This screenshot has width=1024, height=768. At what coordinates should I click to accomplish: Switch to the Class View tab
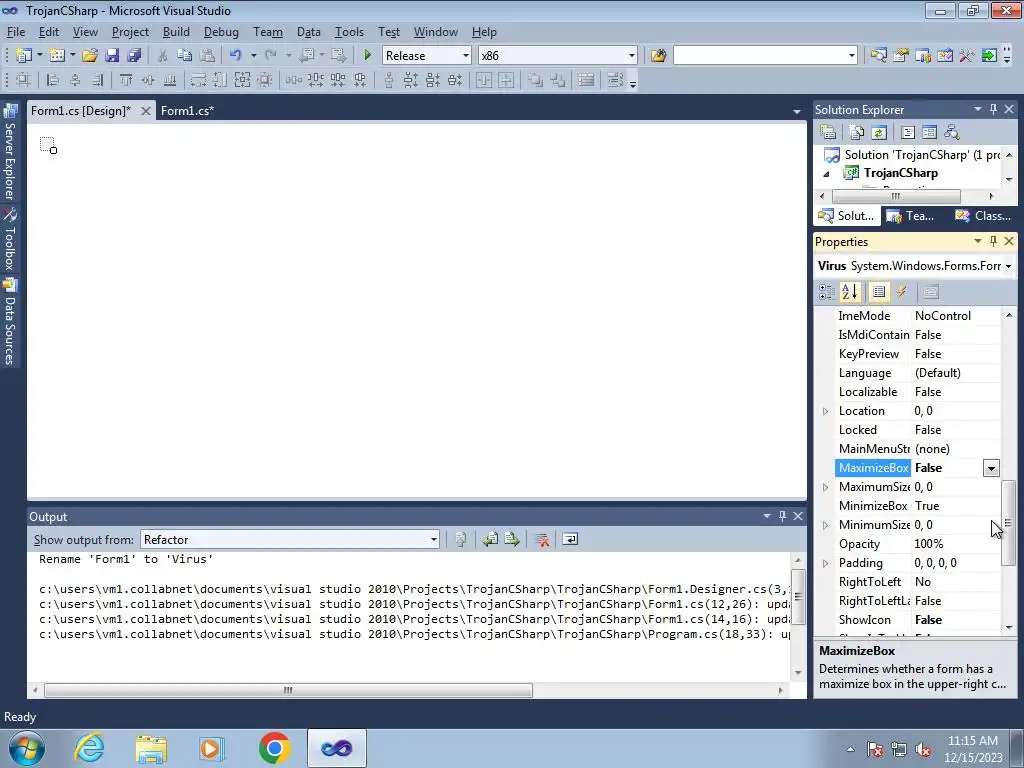click(x=983, y=216)
